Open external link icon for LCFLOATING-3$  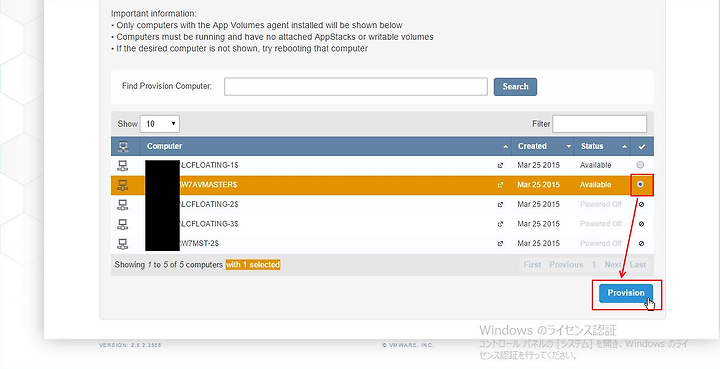coord(501,224)
